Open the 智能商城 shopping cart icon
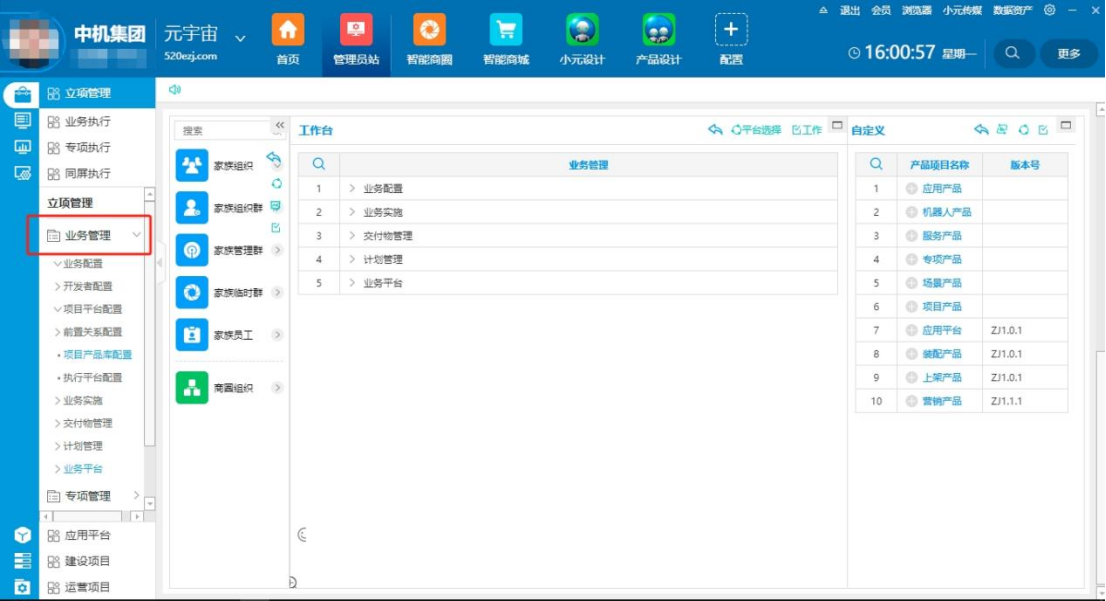Image resolution: width=1106 pixels, height=601 pixels. click(505, 30)
